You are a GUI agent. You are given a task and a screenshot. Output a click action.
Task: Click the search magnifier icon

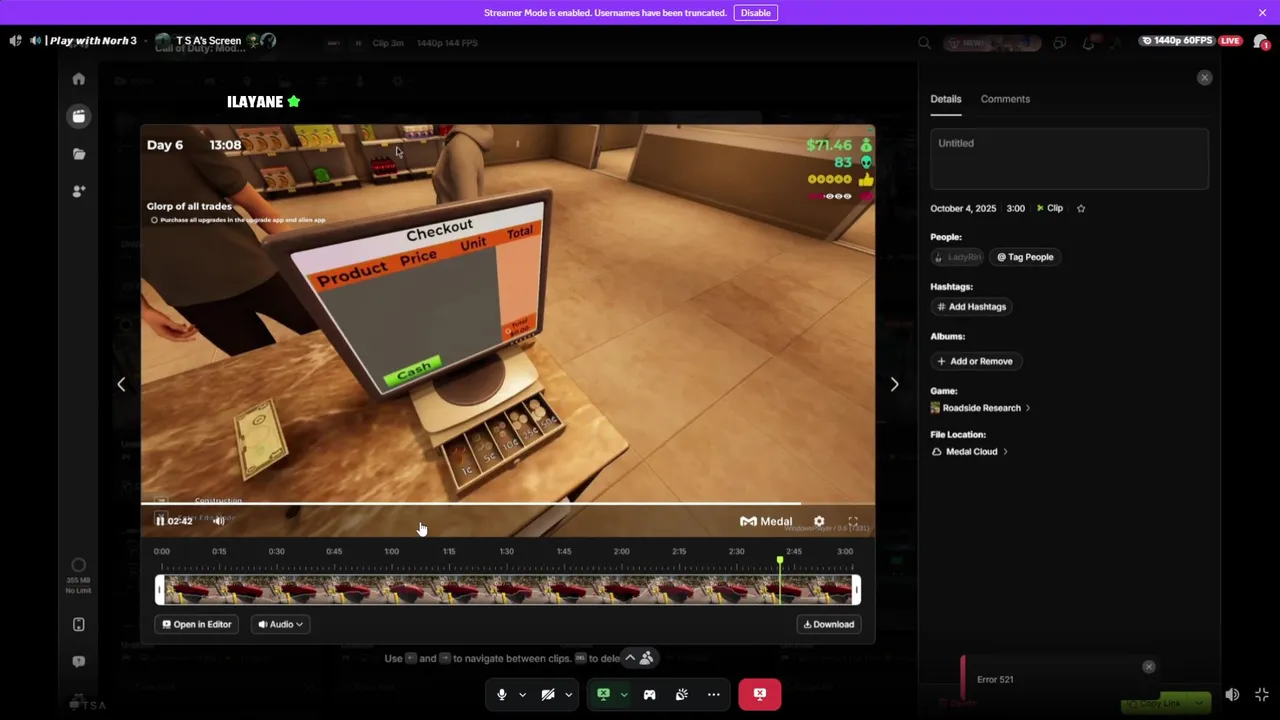coord(924,43)
